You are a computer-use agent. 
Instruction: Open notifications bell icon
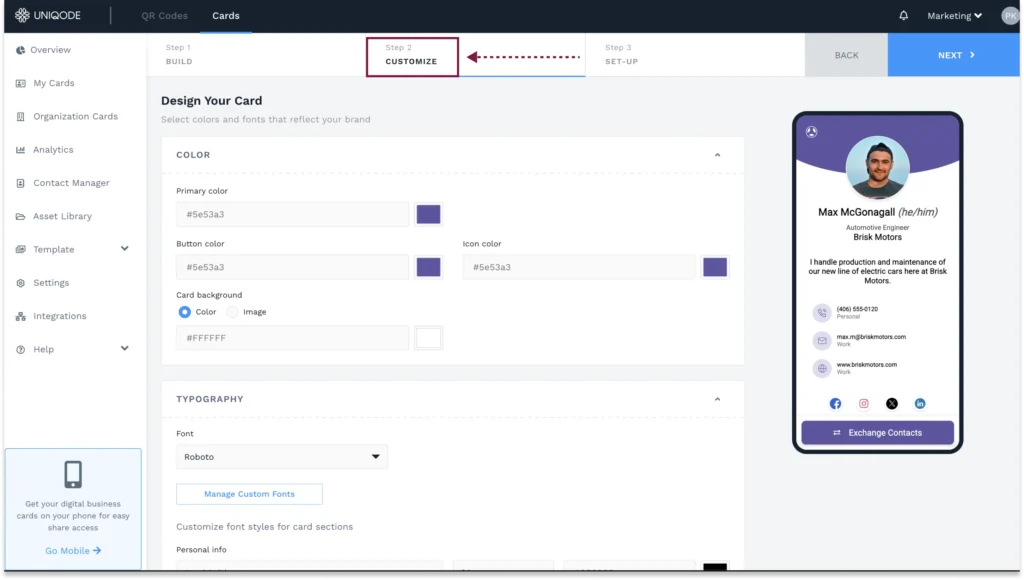coord(903,15)
